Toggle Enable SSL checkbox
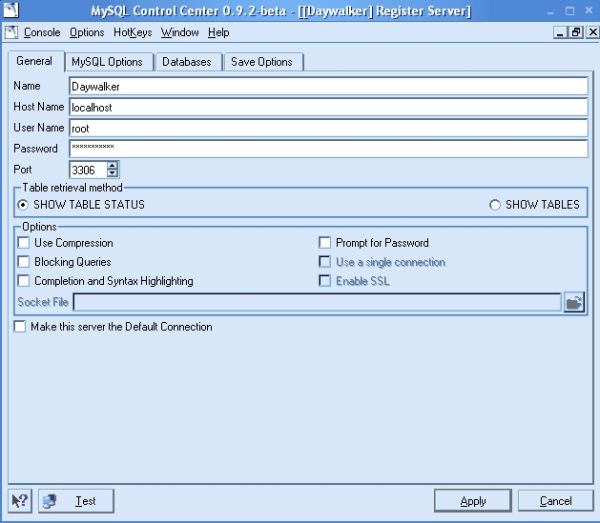Image resolution: width=600 pixels, height=523 pixels. 325,281
